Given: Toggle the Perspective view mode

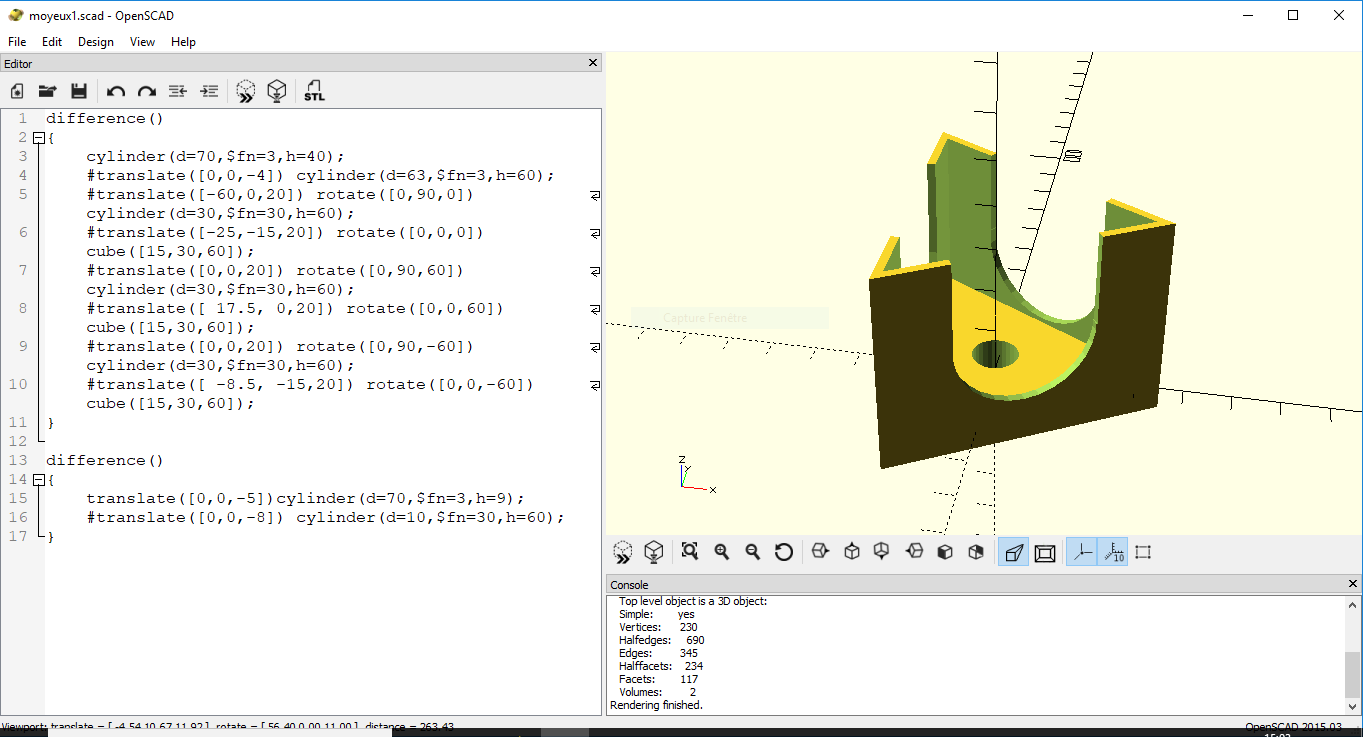Looking at the screenshot, I should pos(1013,552).
